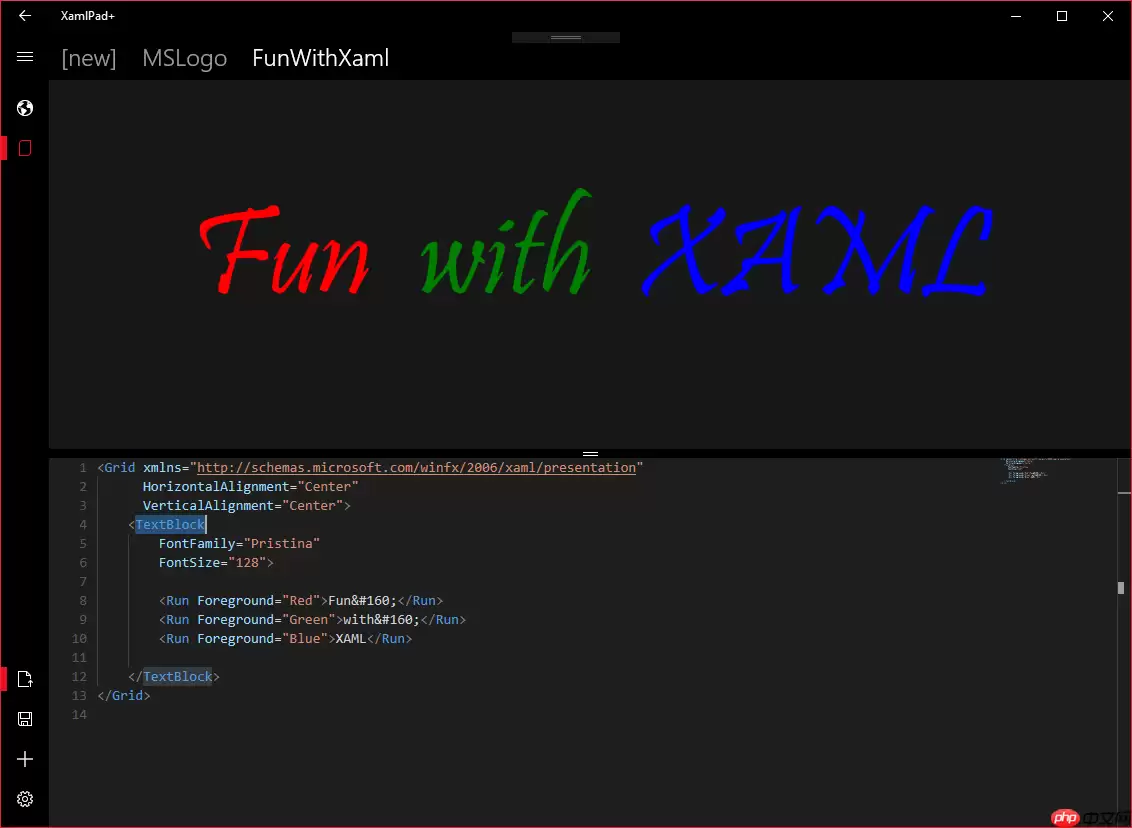The image size is (1132, 828).
Task: Click the save floppy disk icon
Action: pyautogui.click(x=25, y=718)
